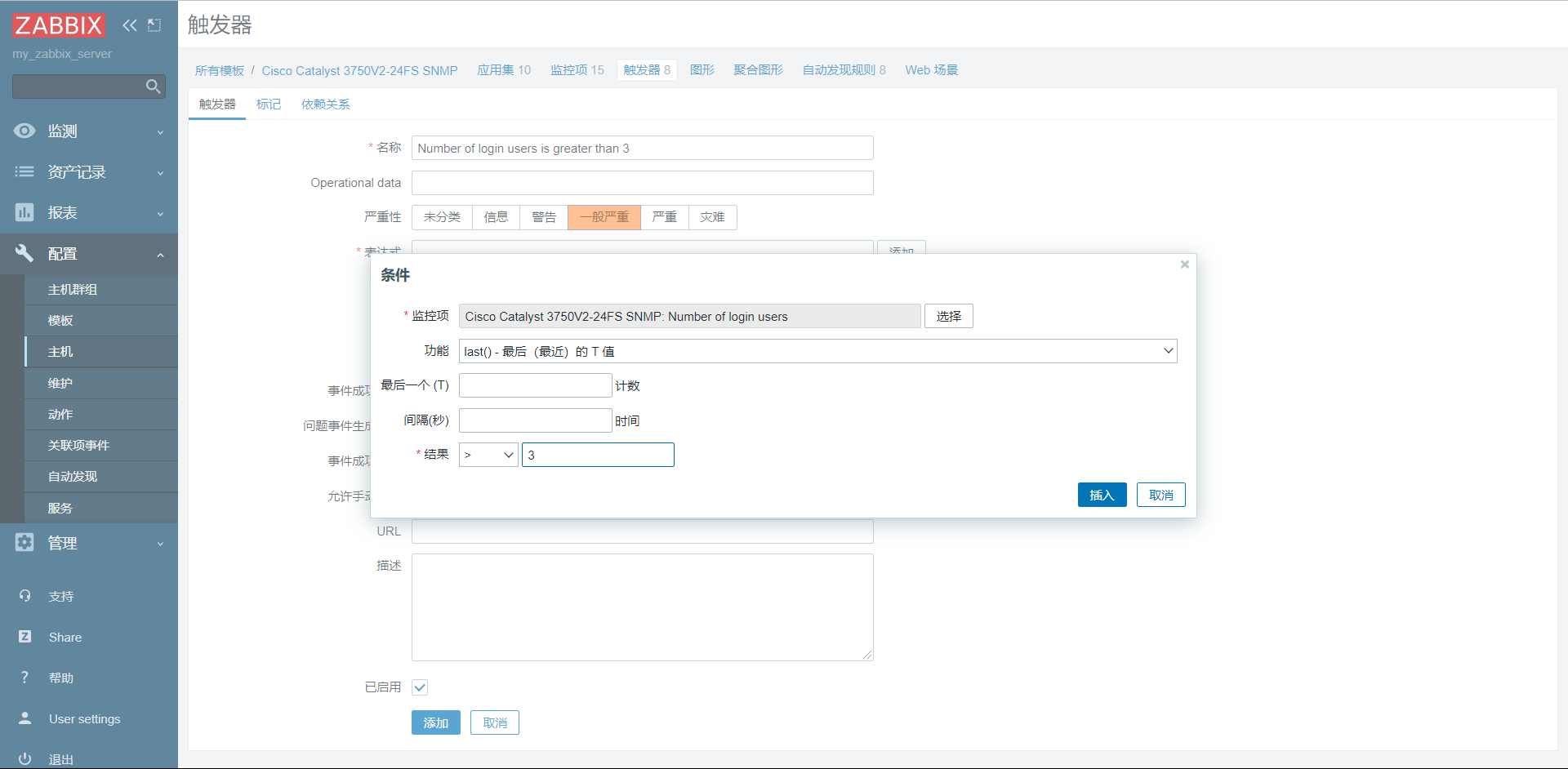Switch to the 触发器 form tab

[217, 104]
